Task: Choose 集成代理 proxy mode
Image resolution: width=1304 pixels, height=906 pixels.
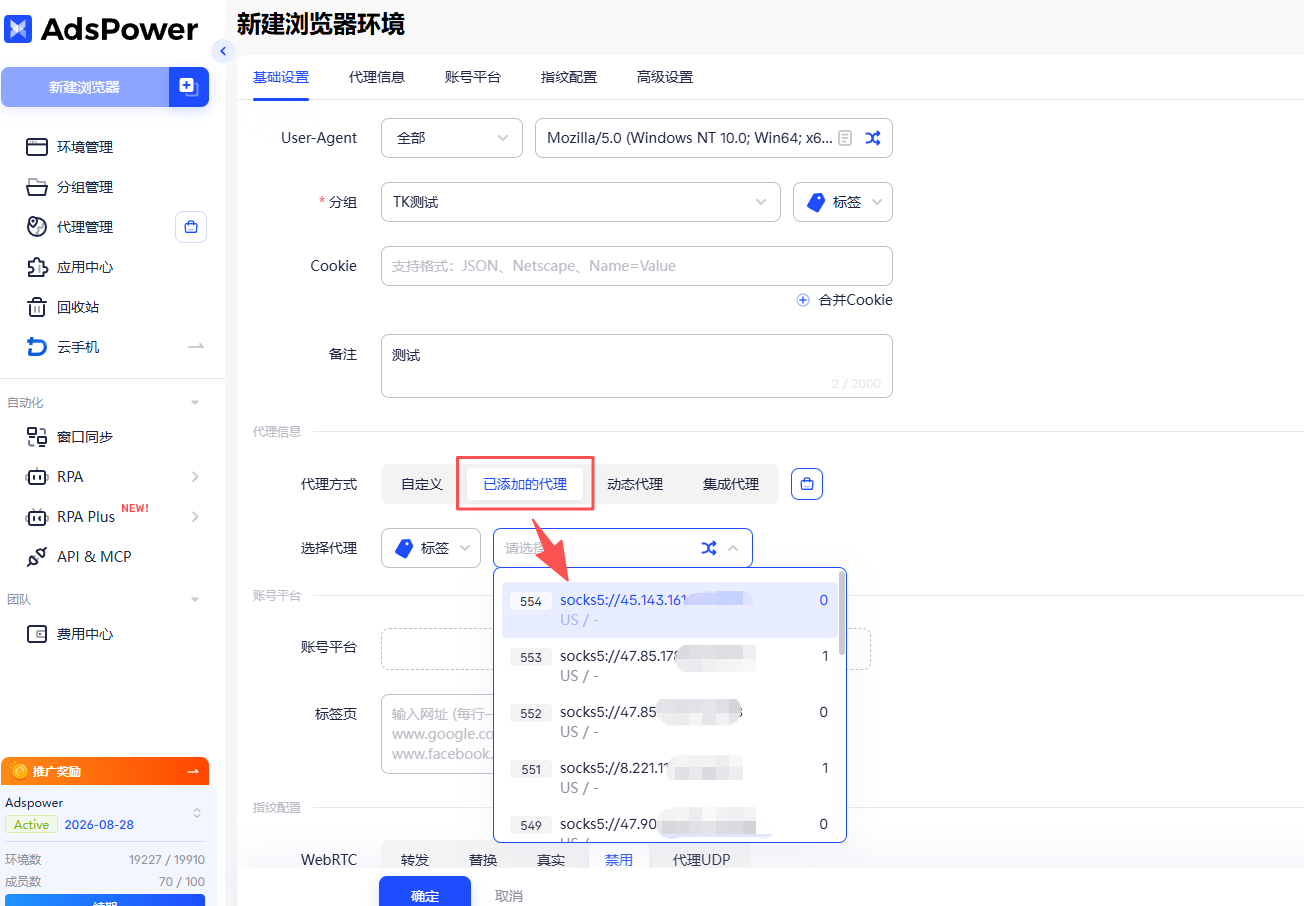Action: (x=731, y=484)
